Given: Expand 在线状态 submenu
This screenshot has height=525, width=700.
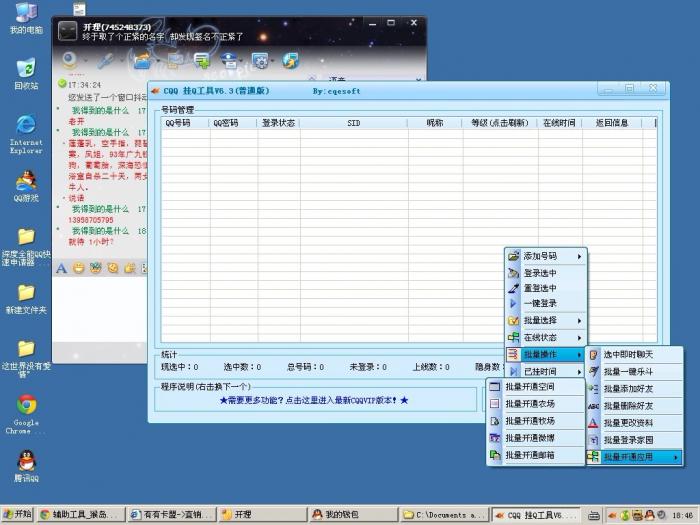Looking at the screenshot, I should 546,338.
